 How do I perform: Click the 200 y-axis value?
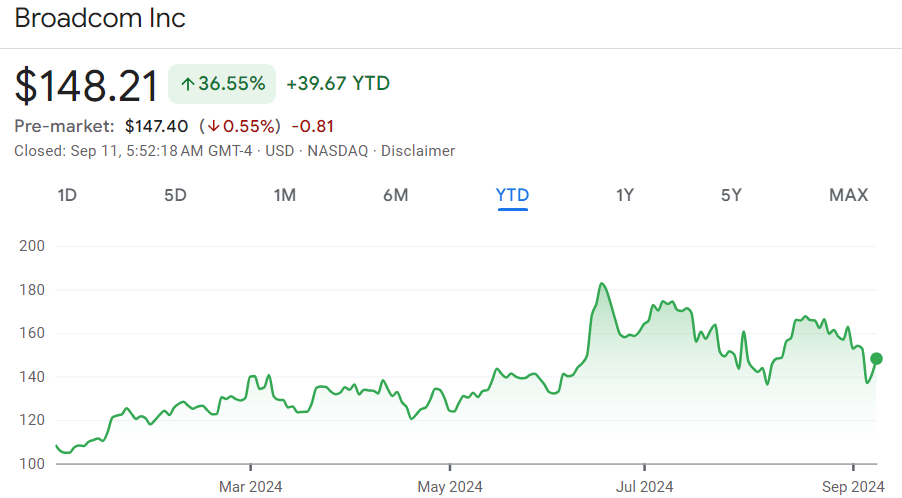pyautogui.click(x=32, y=246)
